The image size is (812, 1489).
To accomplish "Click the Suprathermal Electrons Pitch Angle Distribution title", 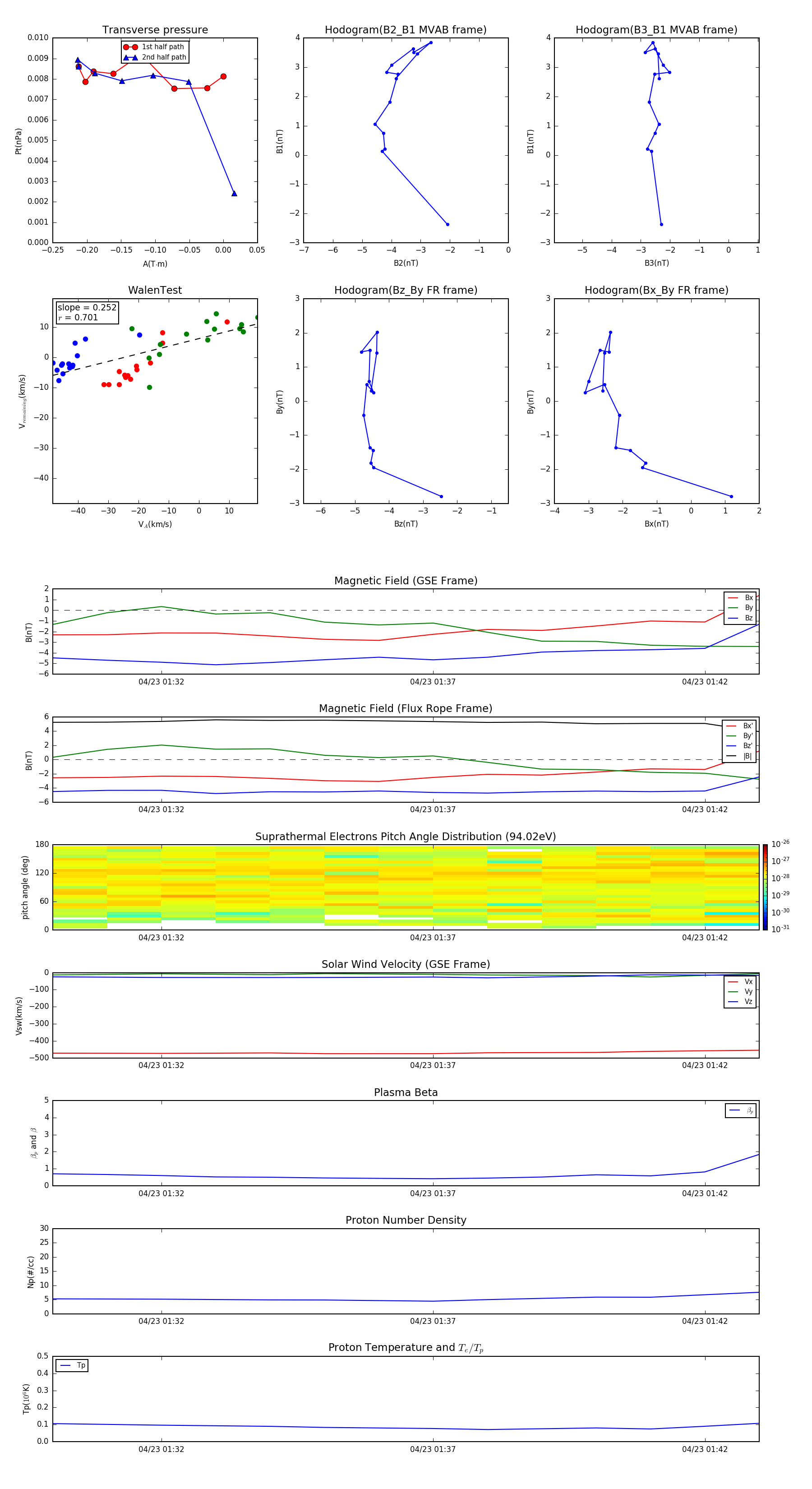I will 406,837.
